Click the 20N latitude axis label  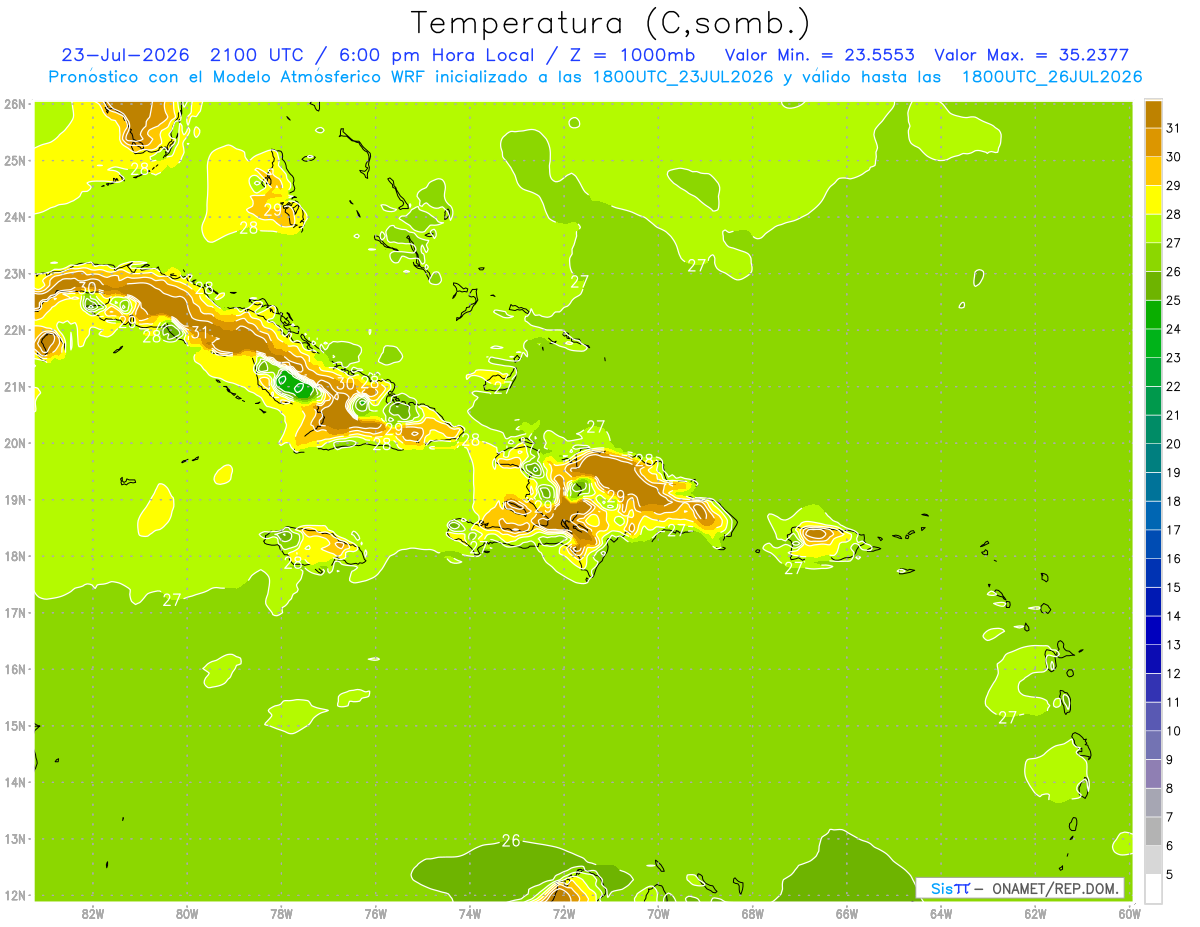click(x=15, y=443)
